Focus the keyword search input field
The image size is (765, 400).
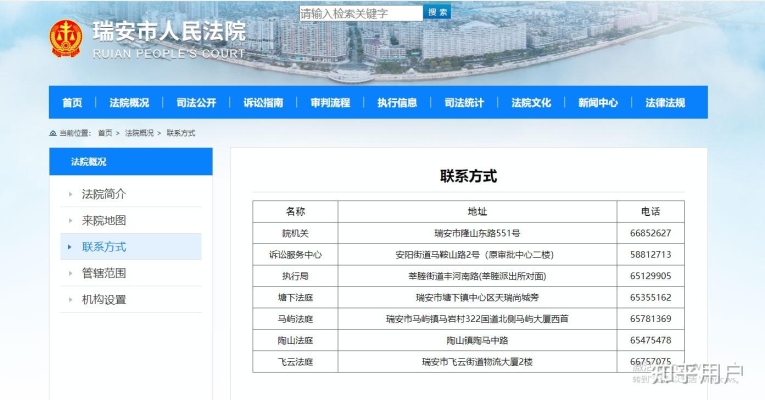coord(361,13)
